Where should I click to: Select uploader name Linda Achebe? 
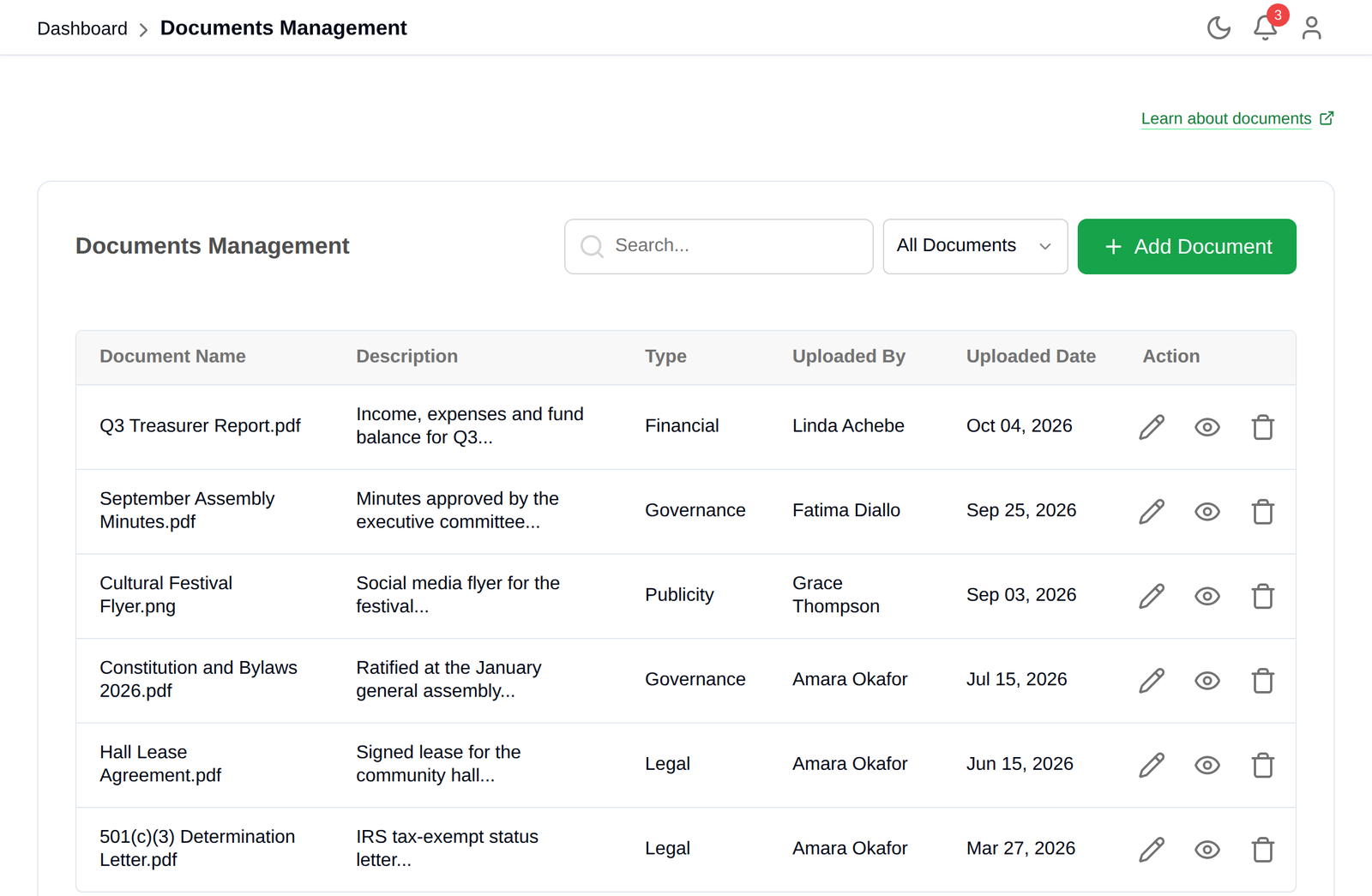848,426
